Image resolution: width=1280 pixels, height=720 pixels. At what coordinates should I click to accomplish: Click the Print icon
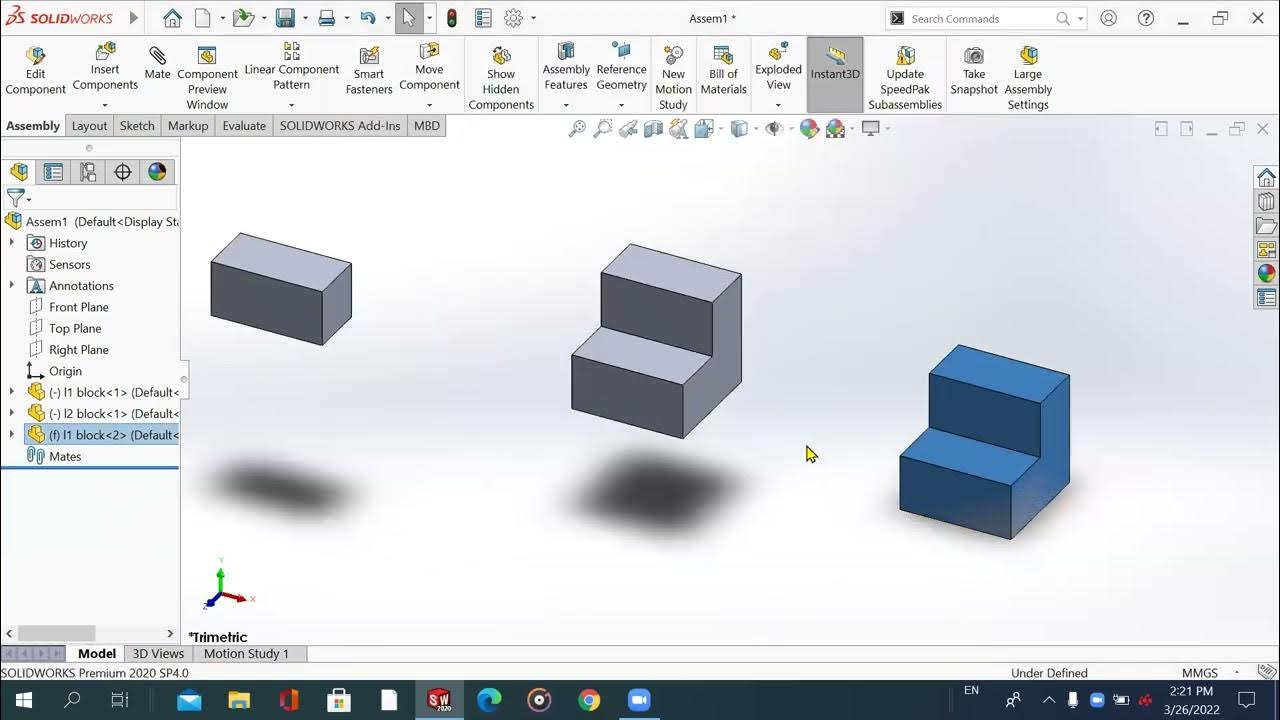pos(326,18)
